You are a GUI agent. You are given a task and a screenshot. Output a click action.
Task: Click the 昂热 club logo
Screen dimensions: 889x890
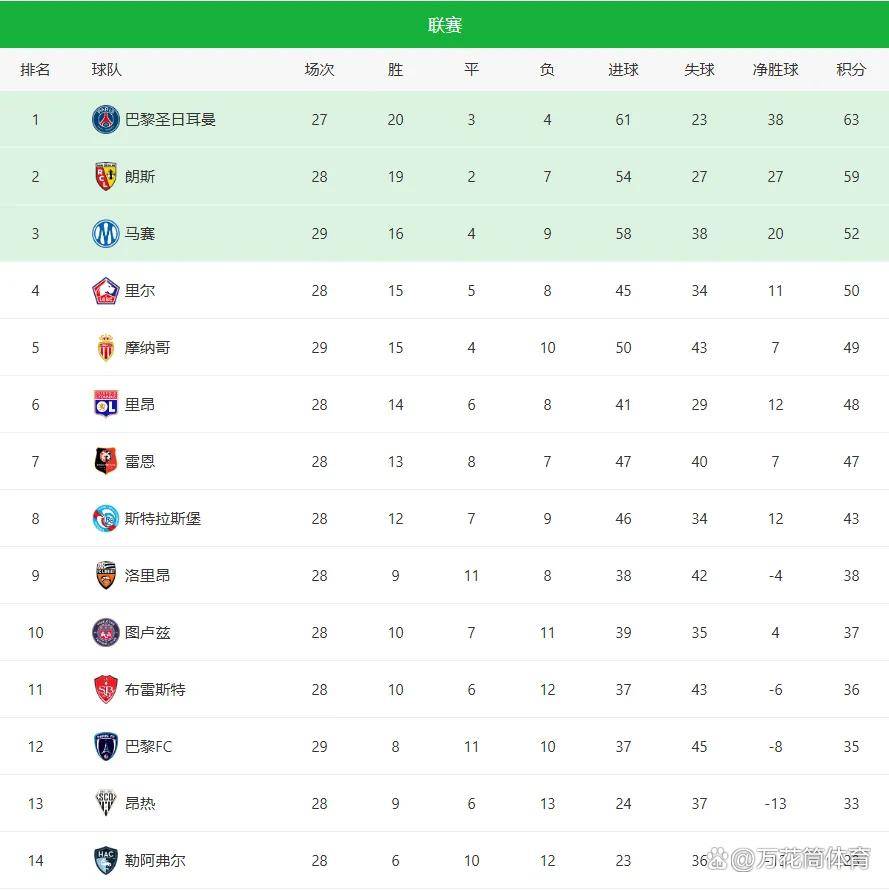106,804
